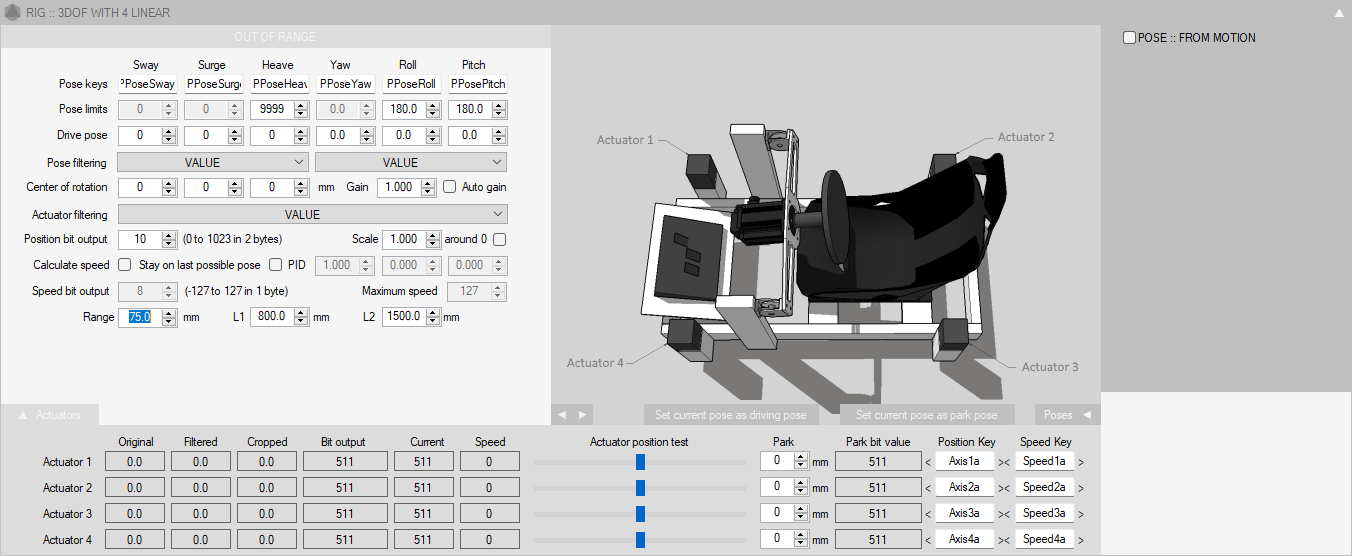Click the PPoseHeave pose key field
The height and width of the screenshot is (556, 1352).
[x=279, y=84]
